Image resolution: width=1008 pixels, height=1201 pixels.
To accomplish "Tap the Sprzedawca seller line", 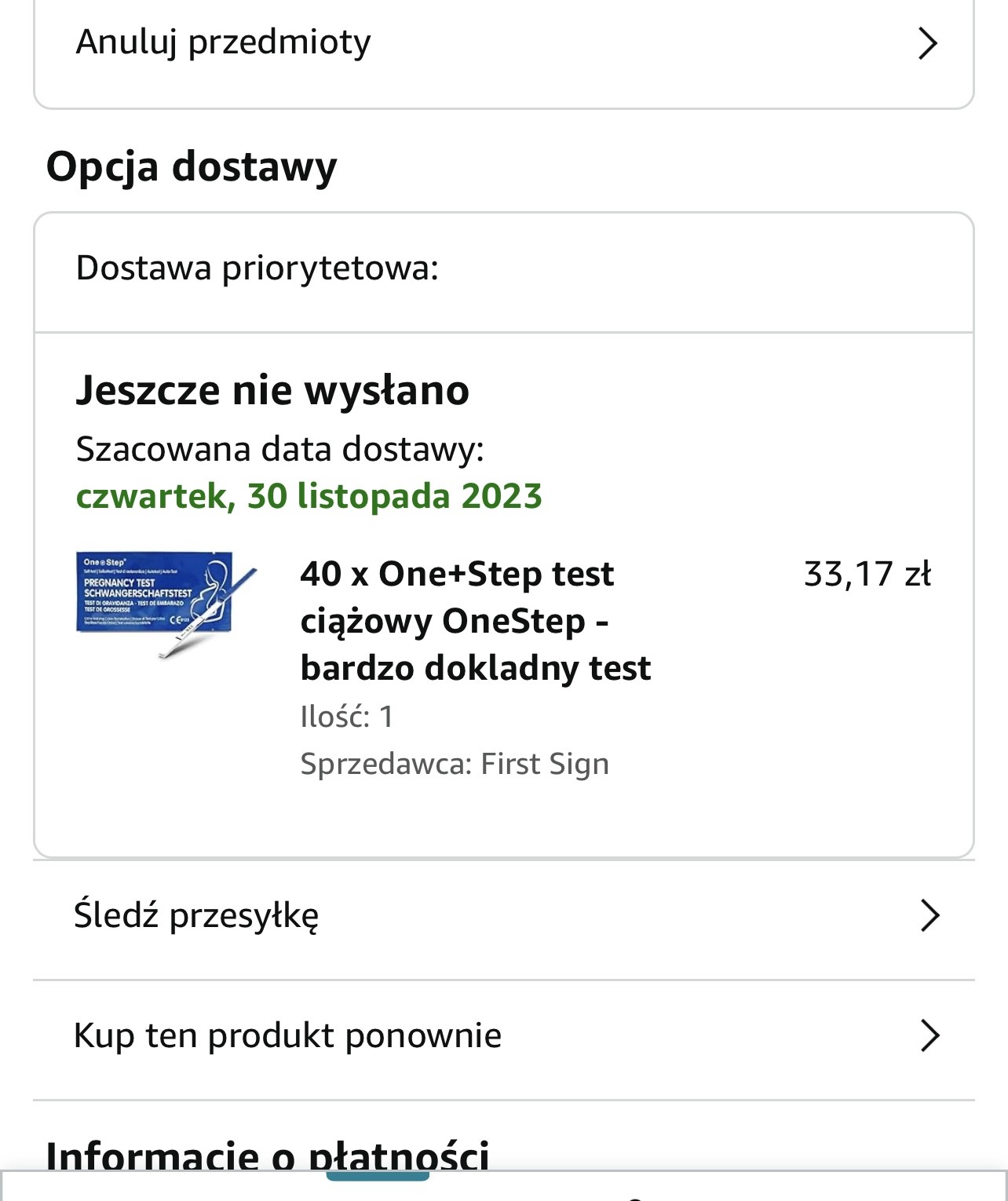I will pos(455,764).
